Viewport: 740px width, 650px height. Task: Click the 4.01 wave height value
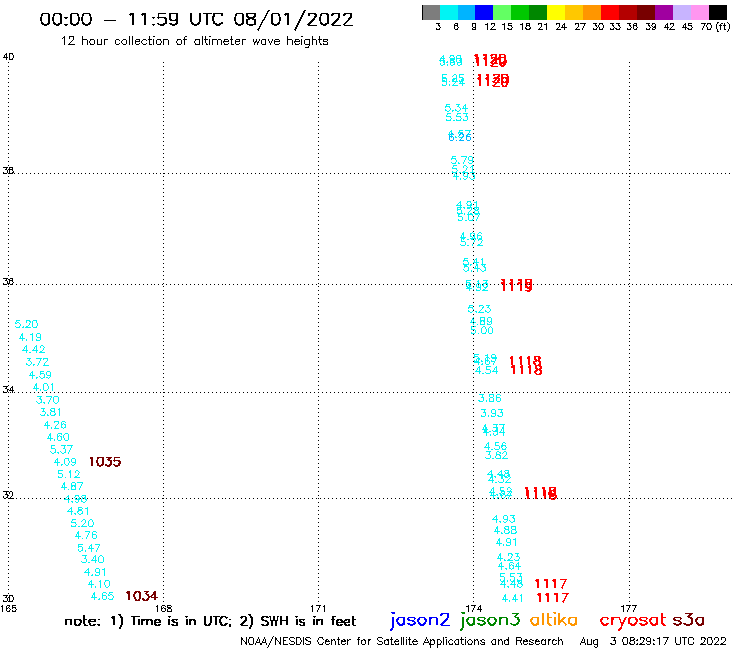click(43, 388)
